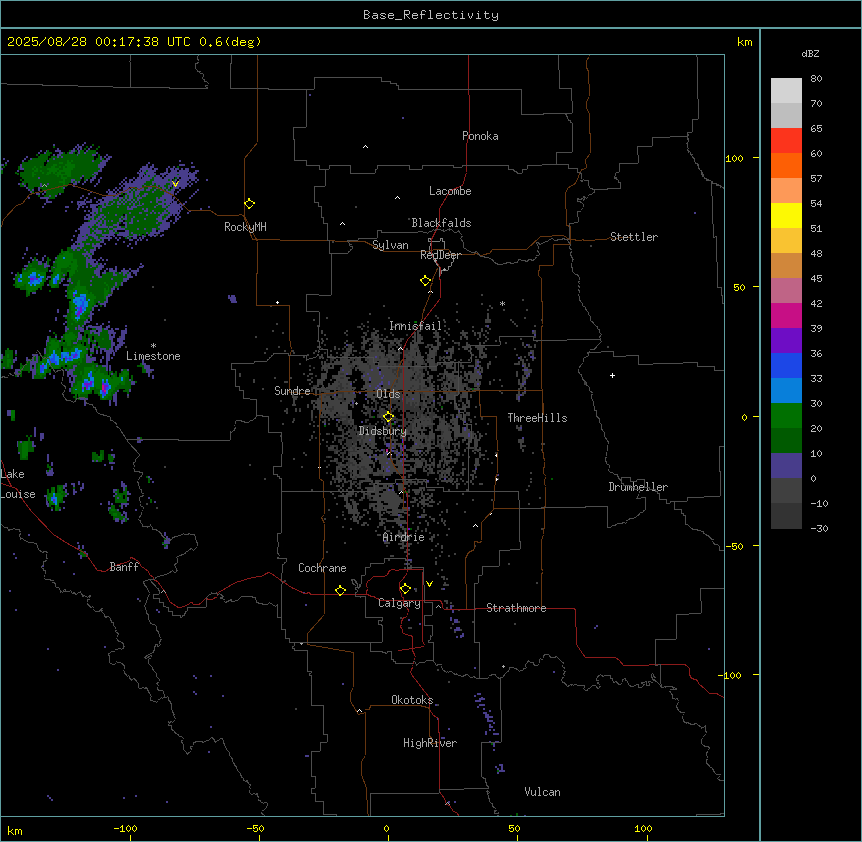Click the ThreeHills label

(x=537, y=418)
